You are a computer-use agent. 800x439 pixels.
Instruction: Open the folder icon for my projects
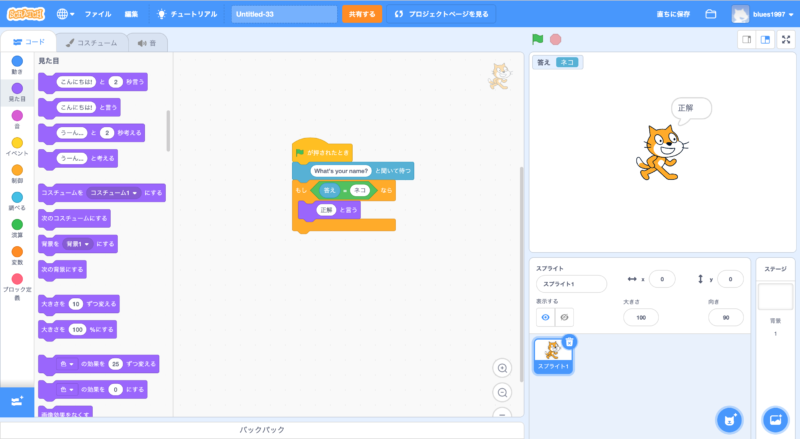pos(711,14)
